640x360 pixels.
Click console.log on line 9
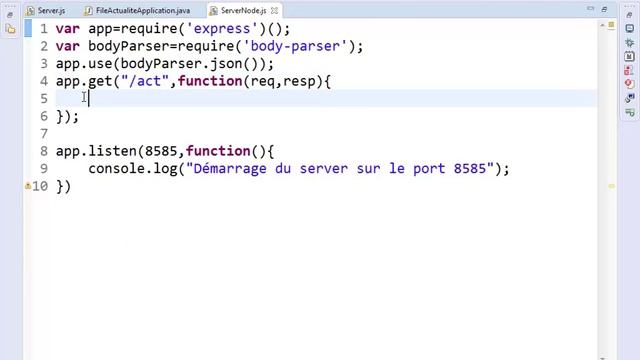pos(133,169)
